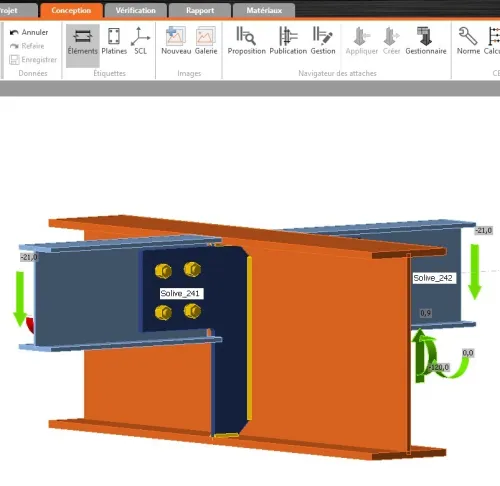Image resolution: width=500 pixels, height=486 pixels.
Task: Select the Conception tab
Action: pyautogui.click(x=71, y=10)
